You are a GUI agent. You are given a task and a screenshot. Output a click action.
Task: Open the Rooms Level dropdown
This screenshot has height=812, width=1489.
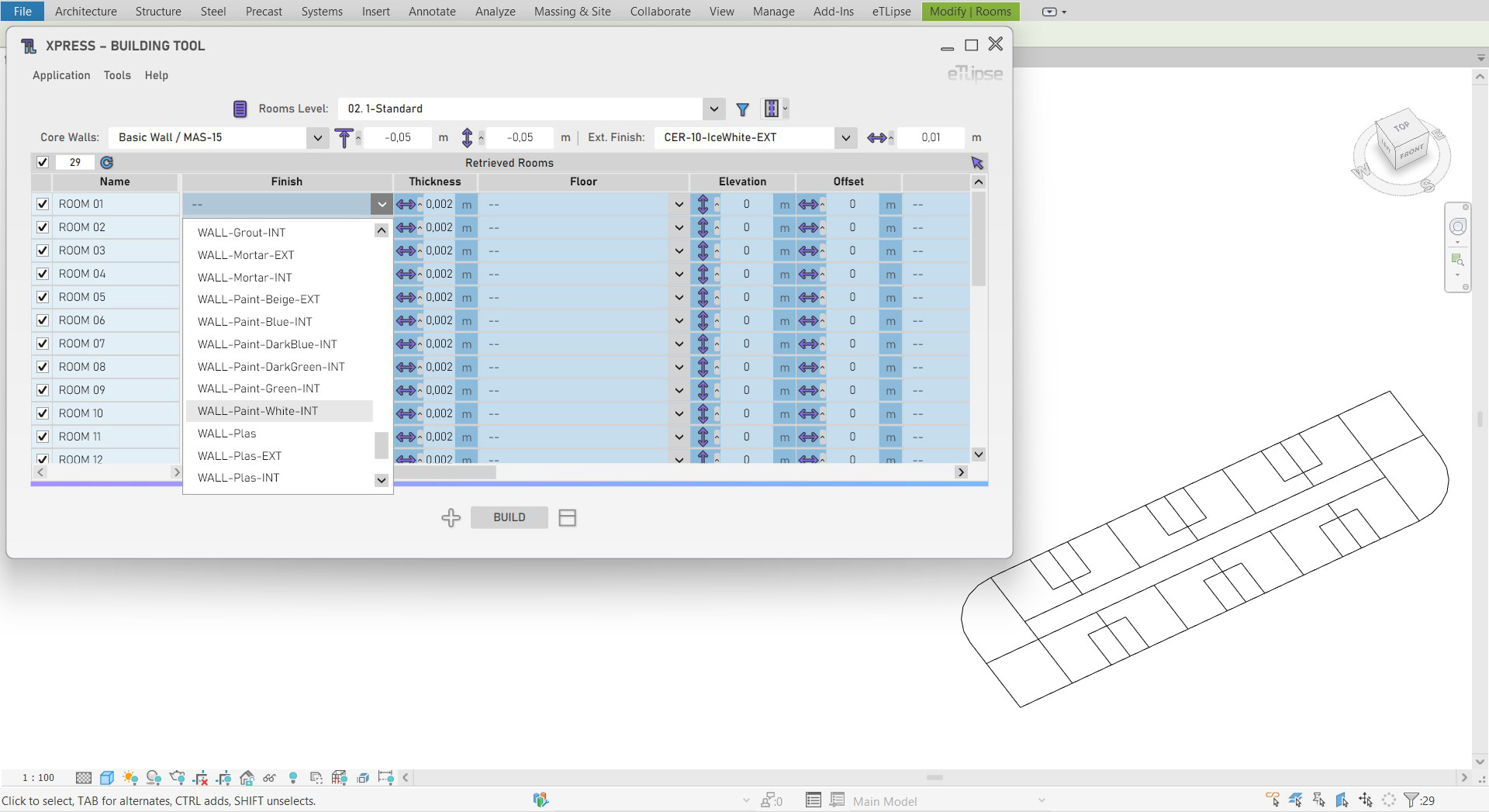[713, 109]
